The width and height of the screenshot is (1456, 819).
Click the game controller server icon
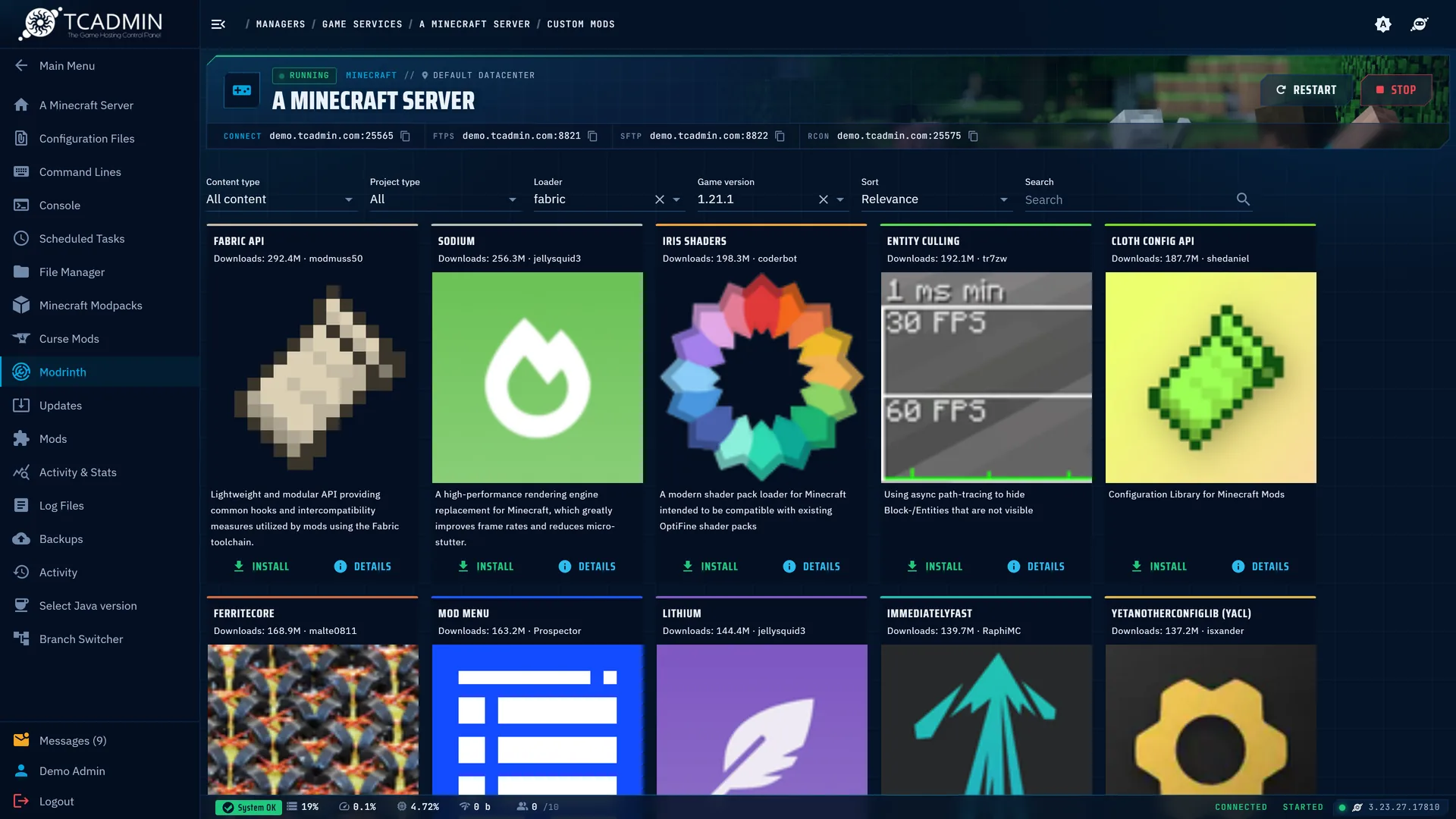242,90
